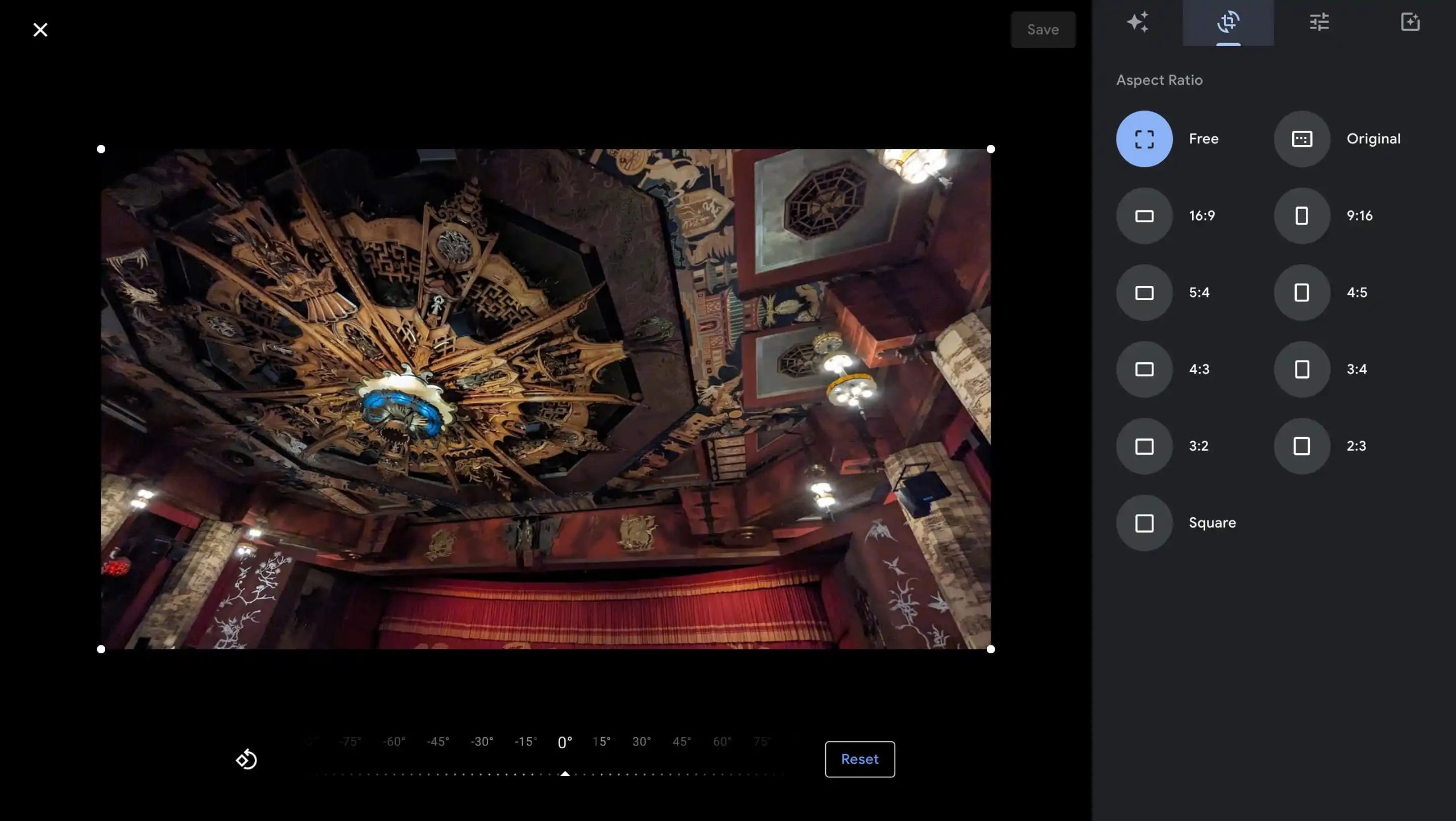Apply the 2:3 aspect ratio
Viewport: 1456px width, 821px height.
point(1301,446)
